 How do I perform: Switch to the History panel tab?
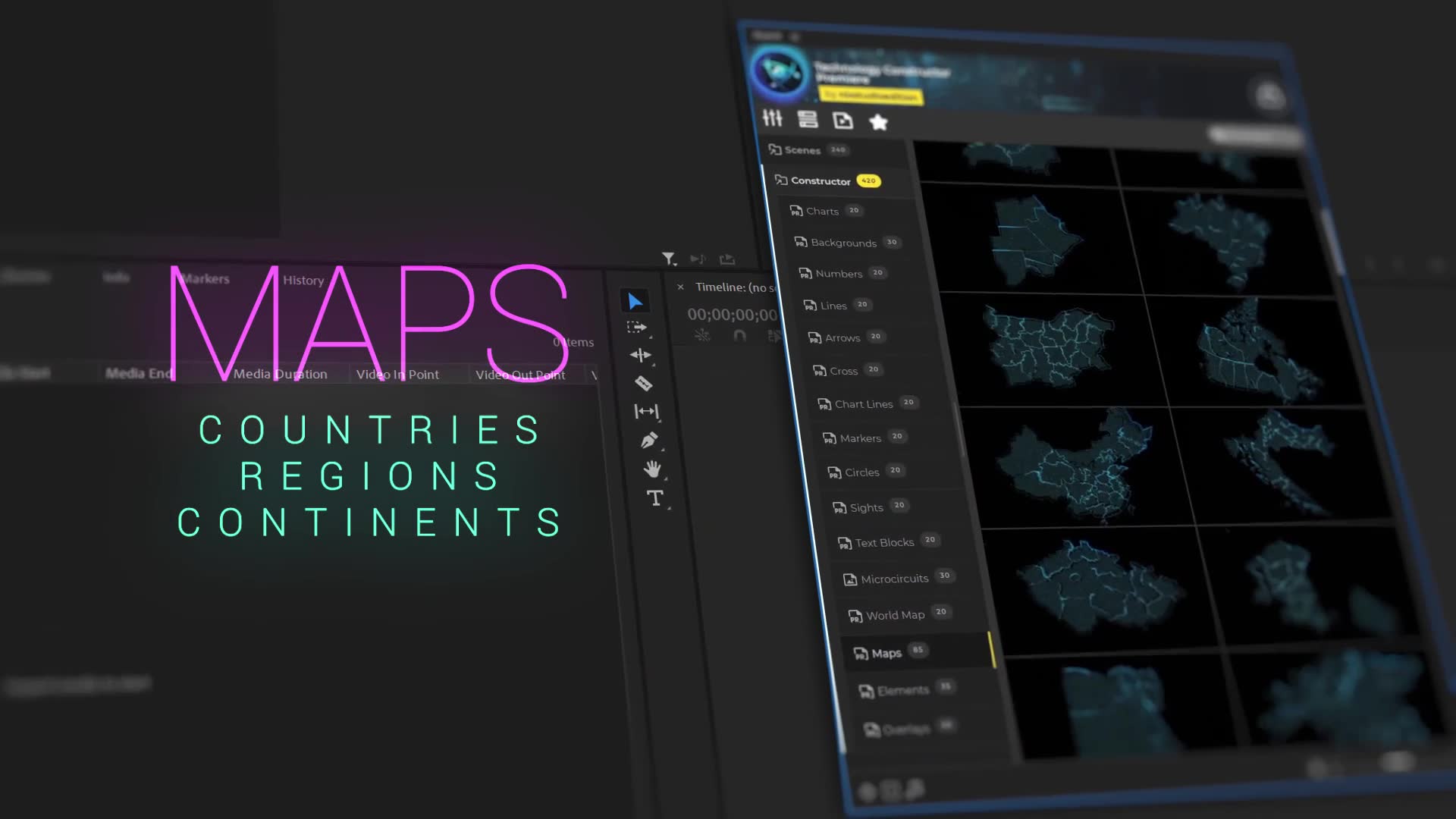[x=303, y=281]
